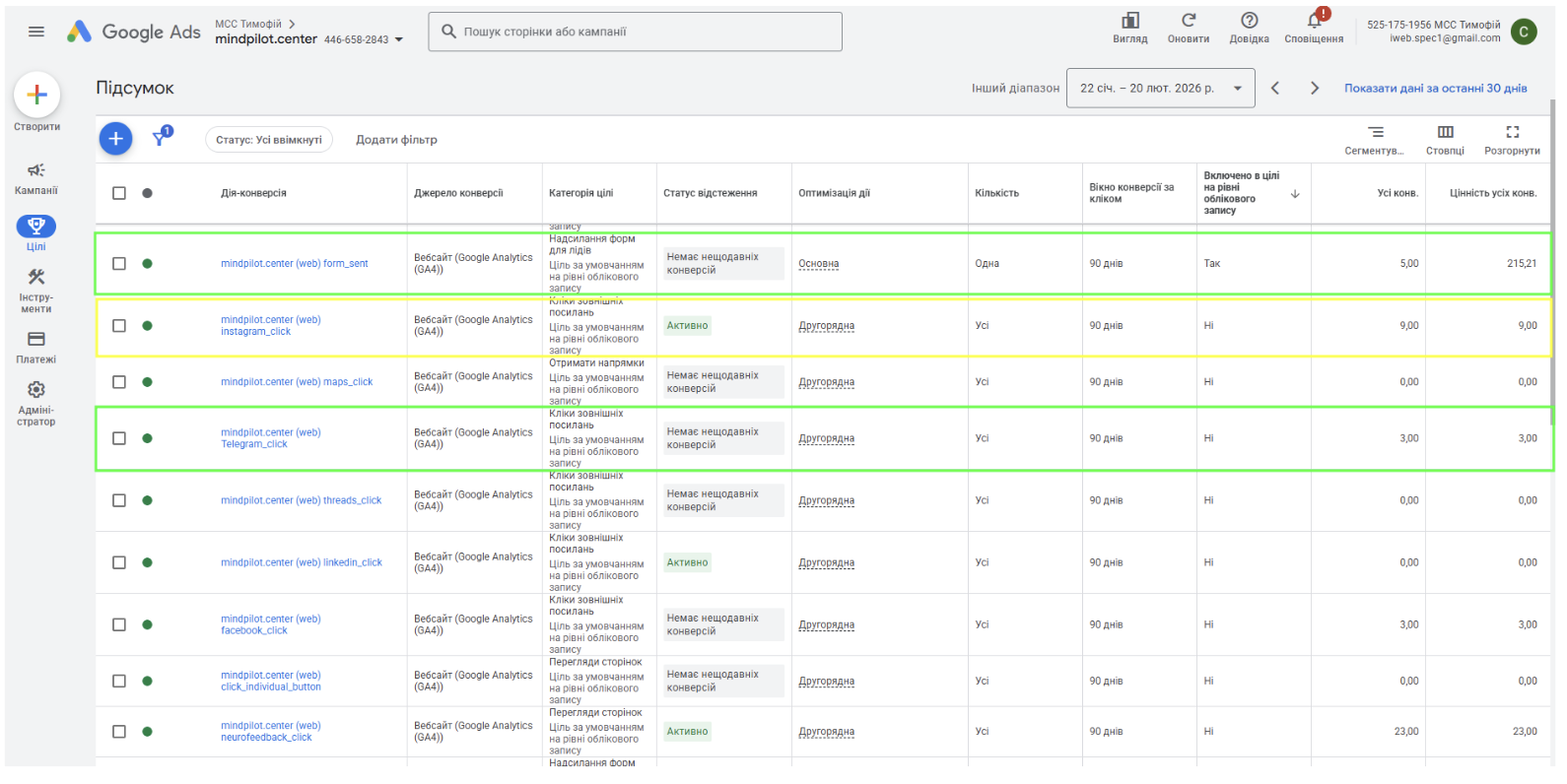The width and height of the screenshot is (1567, 784).
Task: Click Розгорнути expand table icon
Action: [x=1512, y=132]
